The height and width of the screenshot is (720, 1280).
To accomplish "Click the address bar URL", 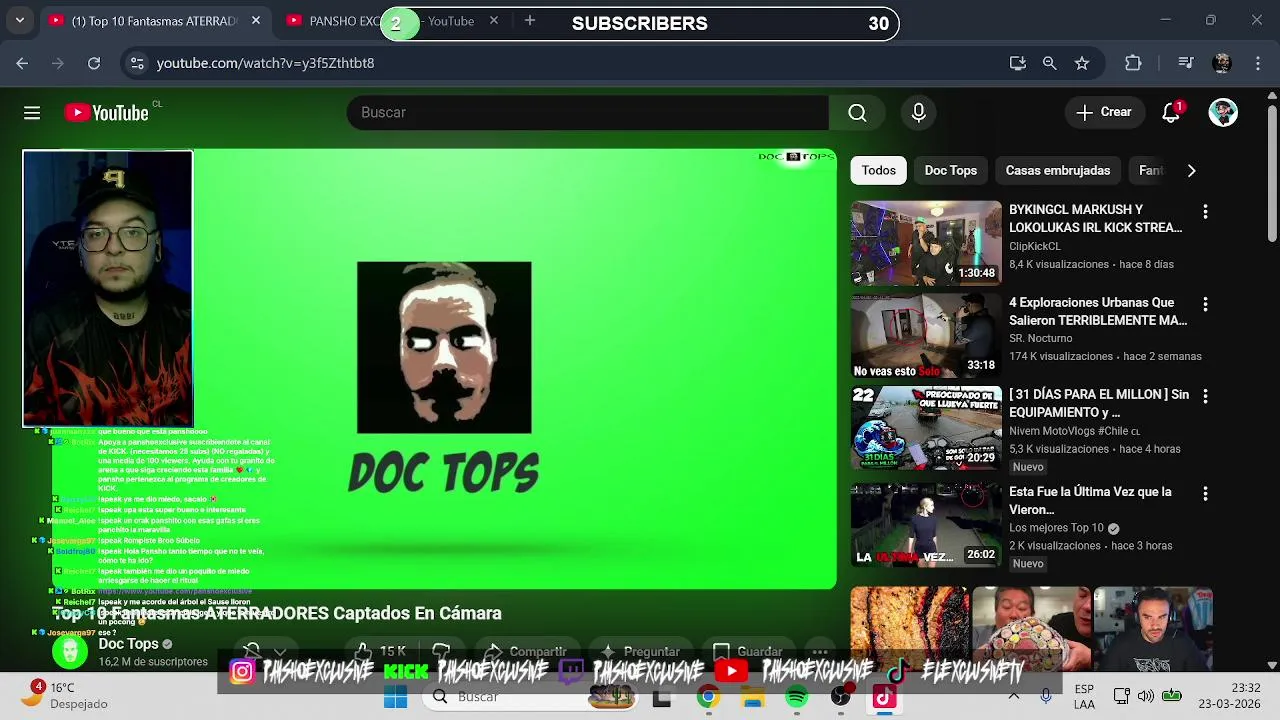I will pos(265,63).
